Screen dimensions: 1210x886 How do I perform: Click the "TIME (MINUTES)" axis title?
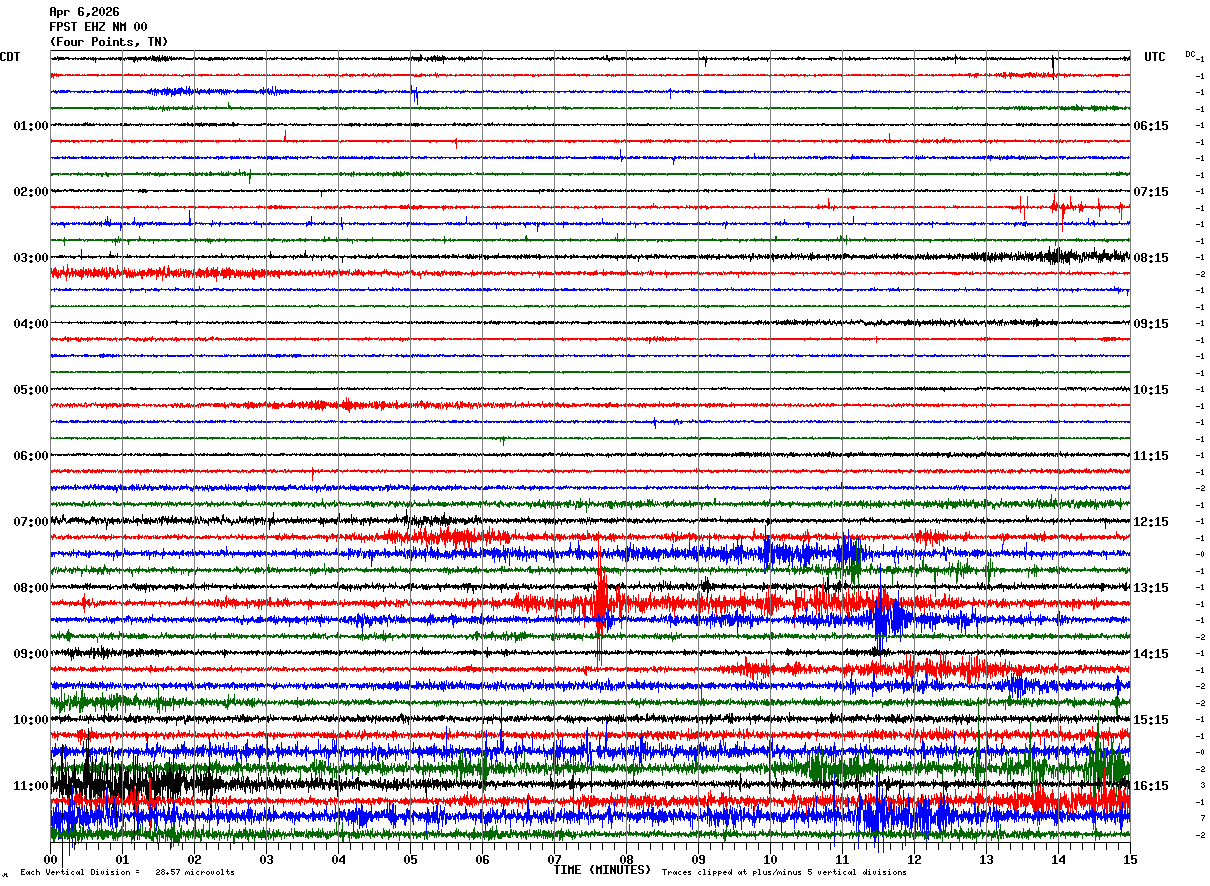(x=602, y=870)
